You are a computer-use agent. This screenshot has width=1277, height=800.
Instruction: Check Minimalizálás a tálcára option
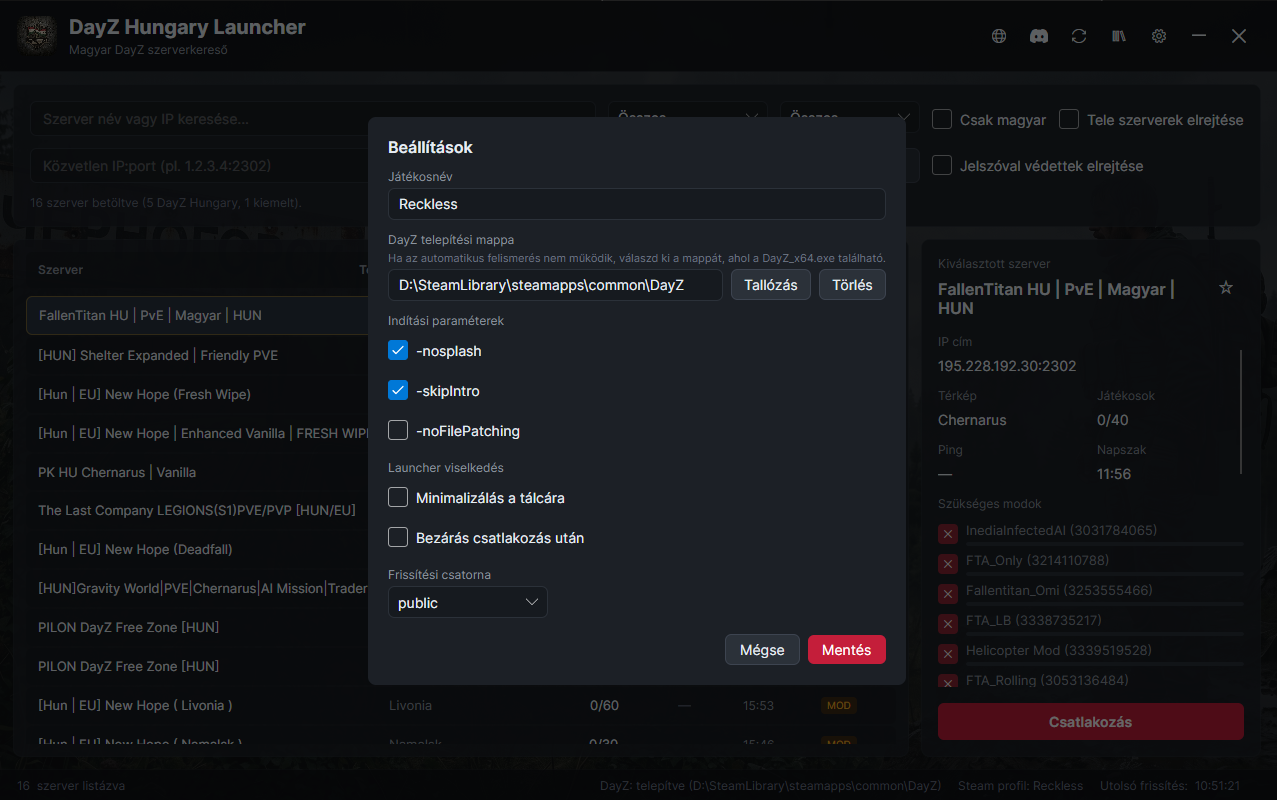pos(398,497)
